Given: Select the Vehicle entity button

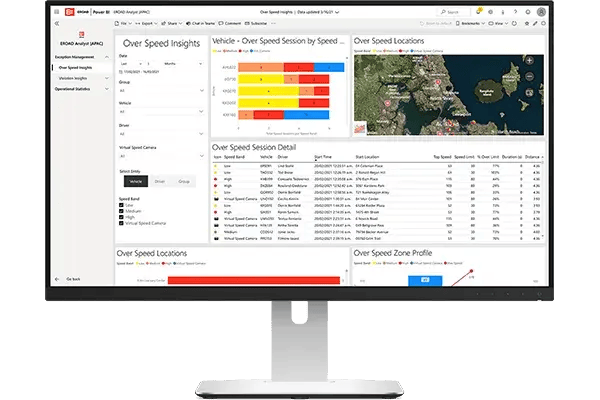Looking at the screenshot, I should (136, 181).
